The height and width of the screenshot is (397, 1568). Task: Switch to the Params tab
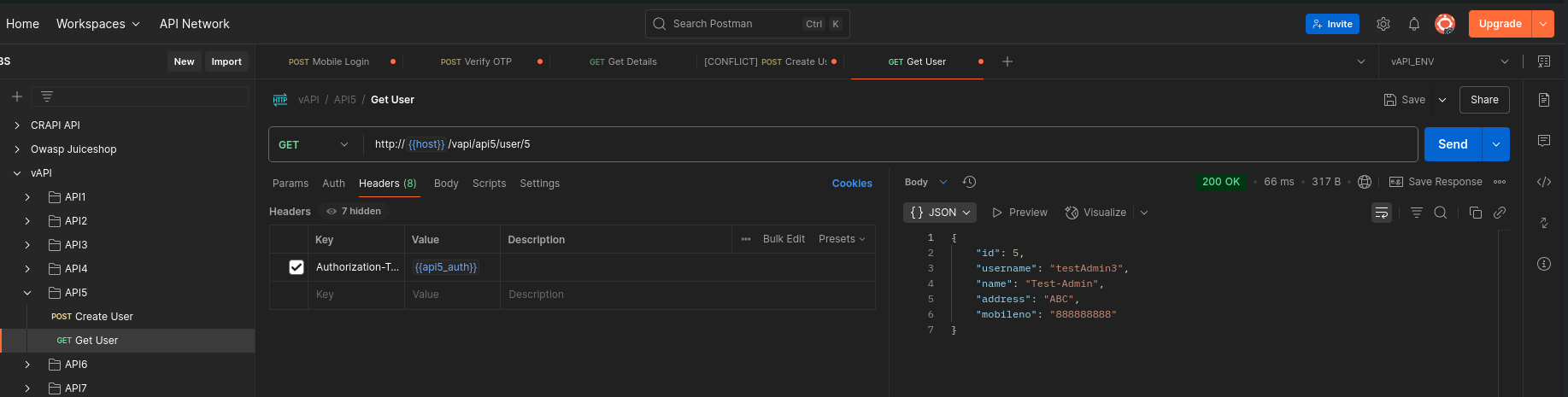coord(291,184)
